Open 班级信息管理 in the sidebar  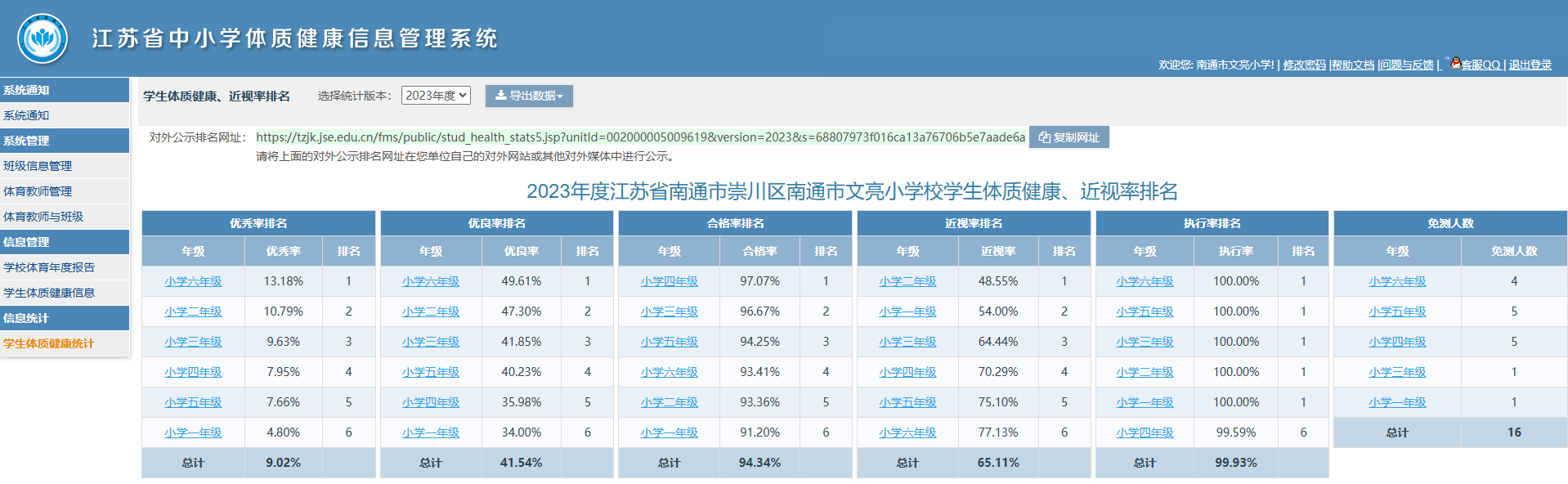[65, 166]
